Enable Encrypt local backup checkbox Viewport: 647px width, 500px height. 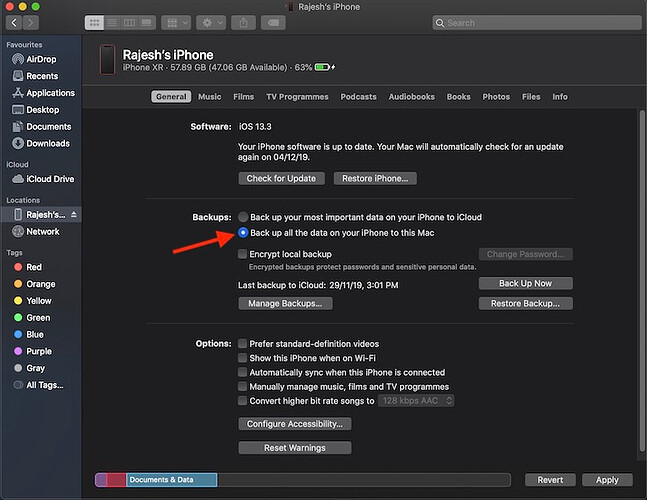pyautogui.click(x=243, y=255)
